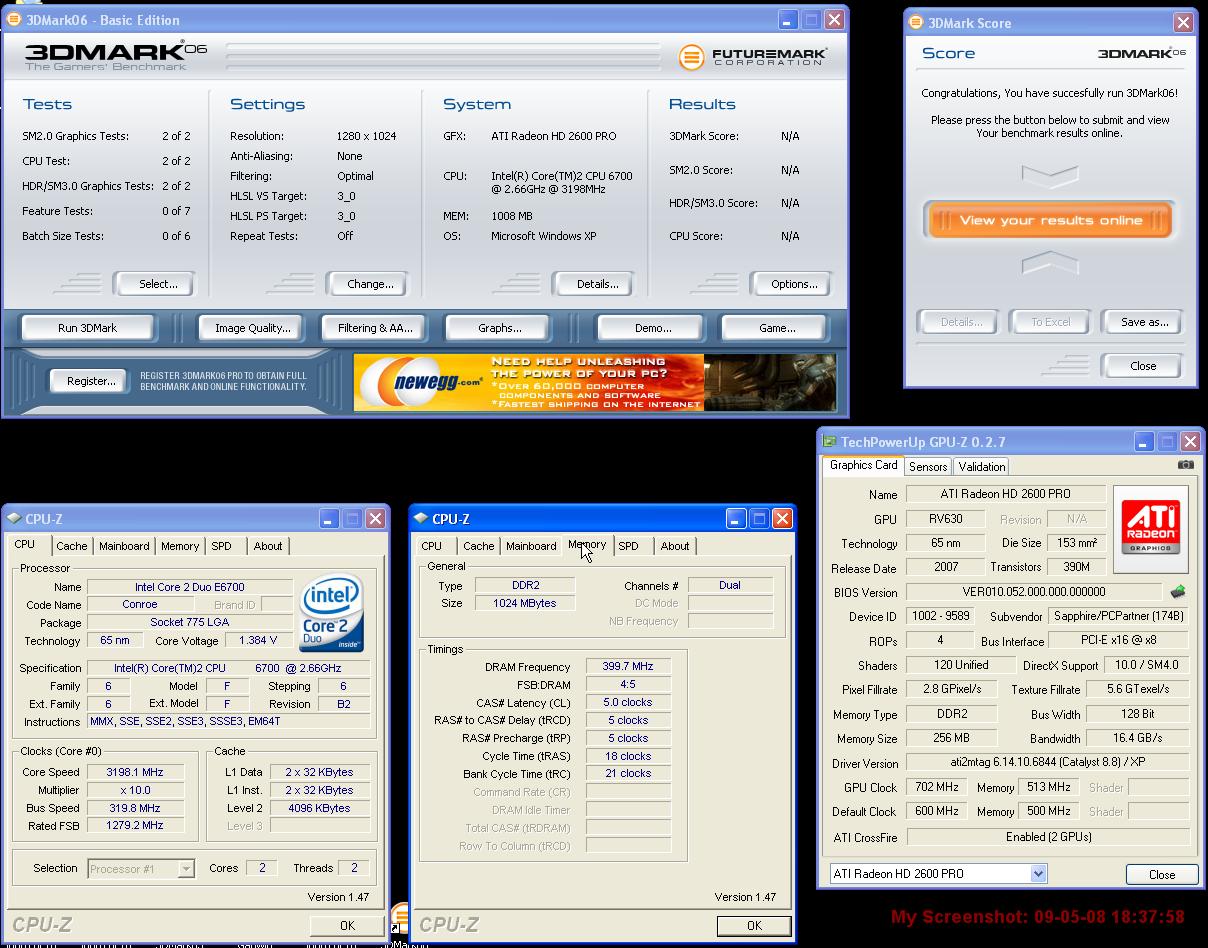Click the Futuremark Corporation logo
Viewport: 1208px width, 948px height.
(752, 57)
